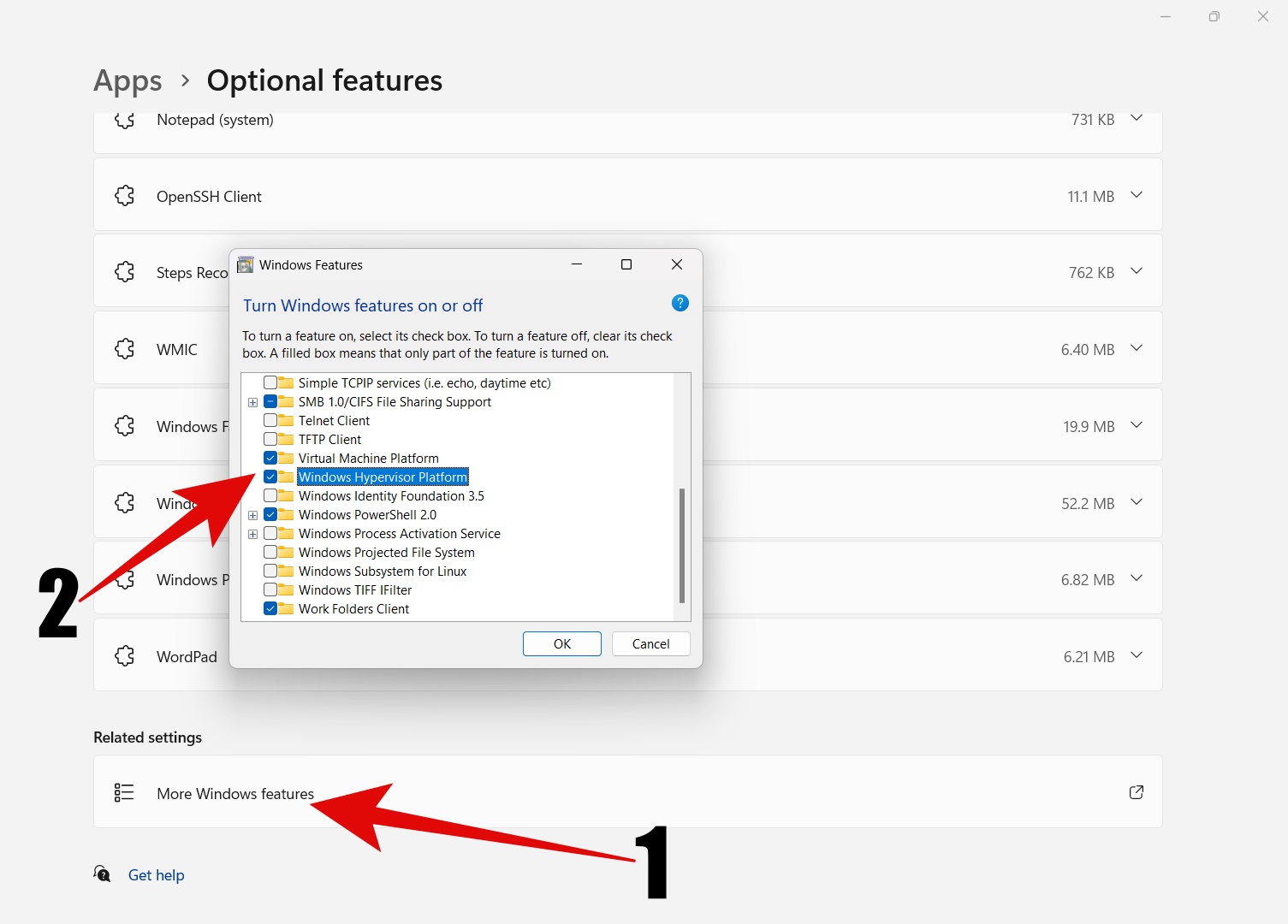Click the folder icon beside Work Folders Client

(286, 608)
